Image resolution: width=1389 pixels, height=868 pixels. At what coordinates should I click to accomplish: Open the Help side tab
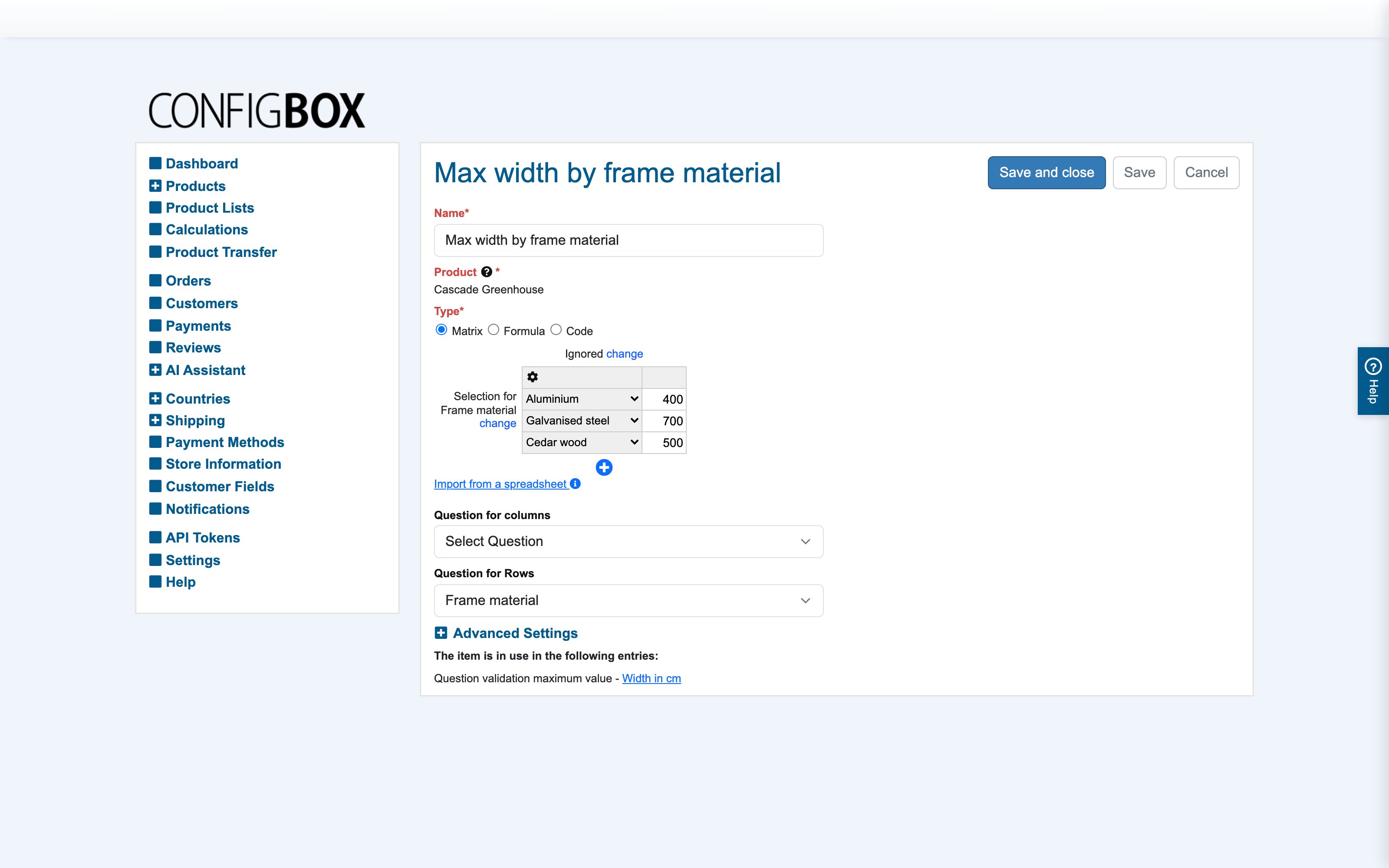click(1373, 381)
